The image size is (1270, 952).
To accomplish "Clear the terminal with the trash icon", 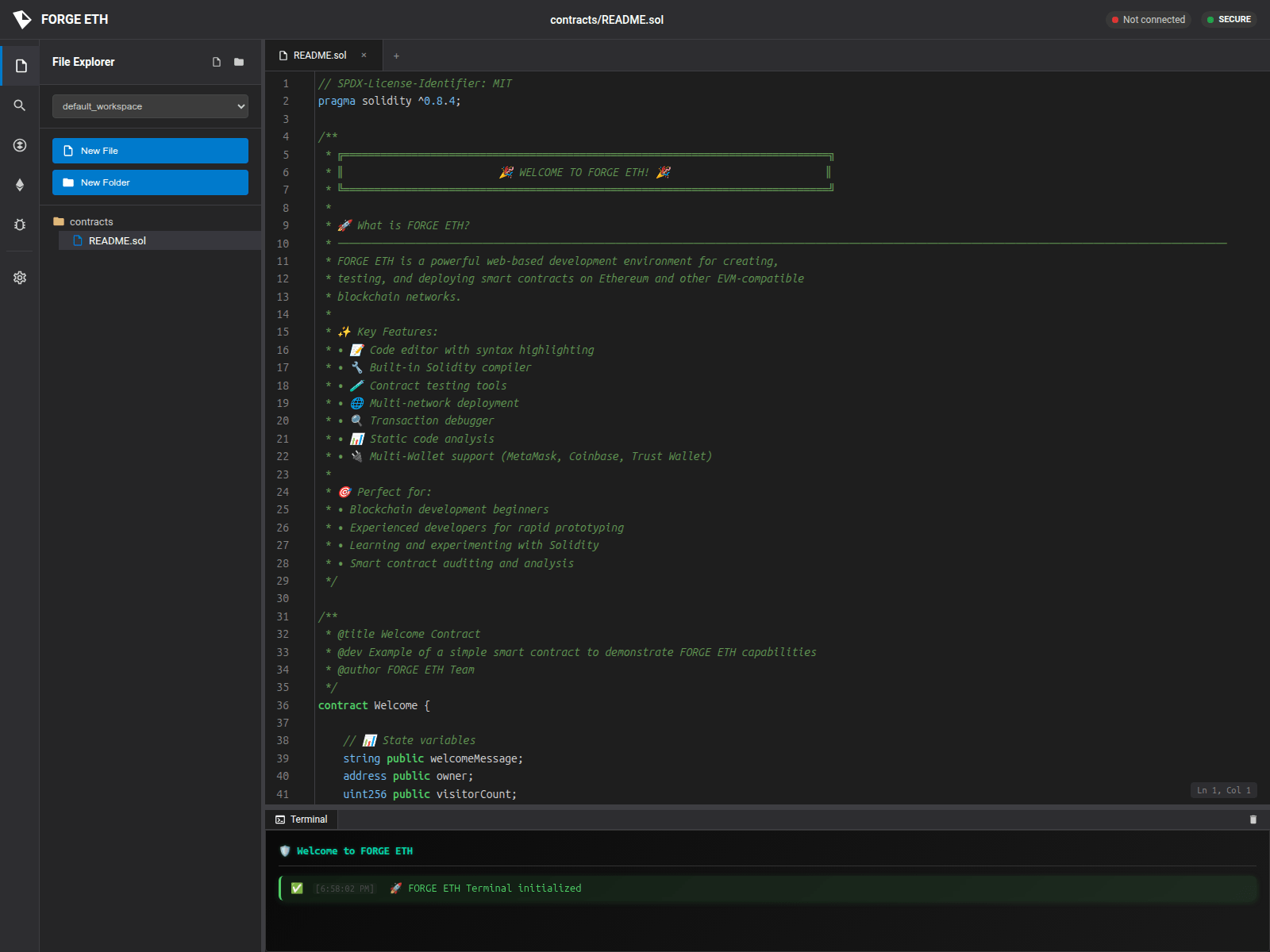I will [1253, 819].
